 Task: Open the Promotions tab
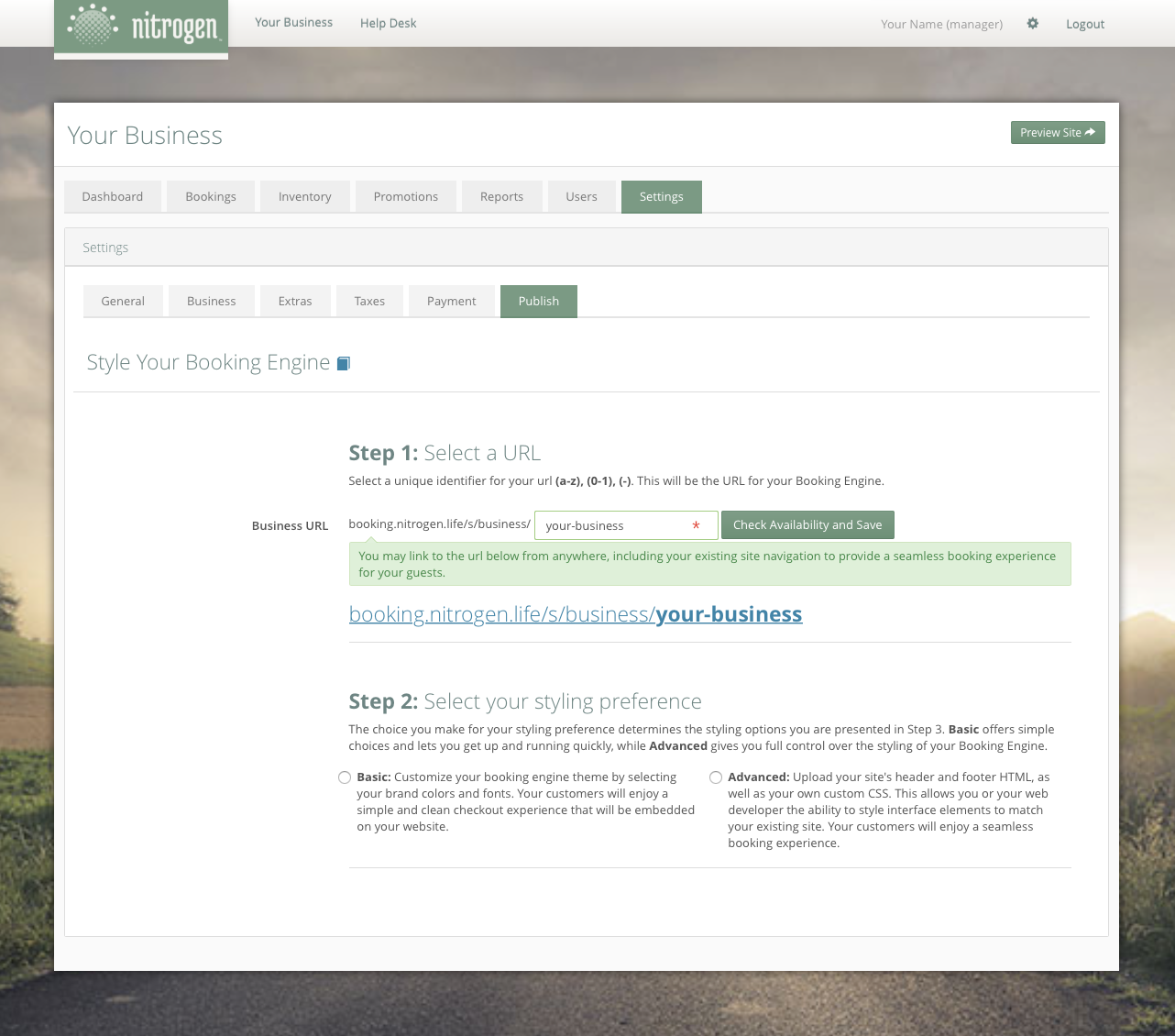click(x=405, y=197)
